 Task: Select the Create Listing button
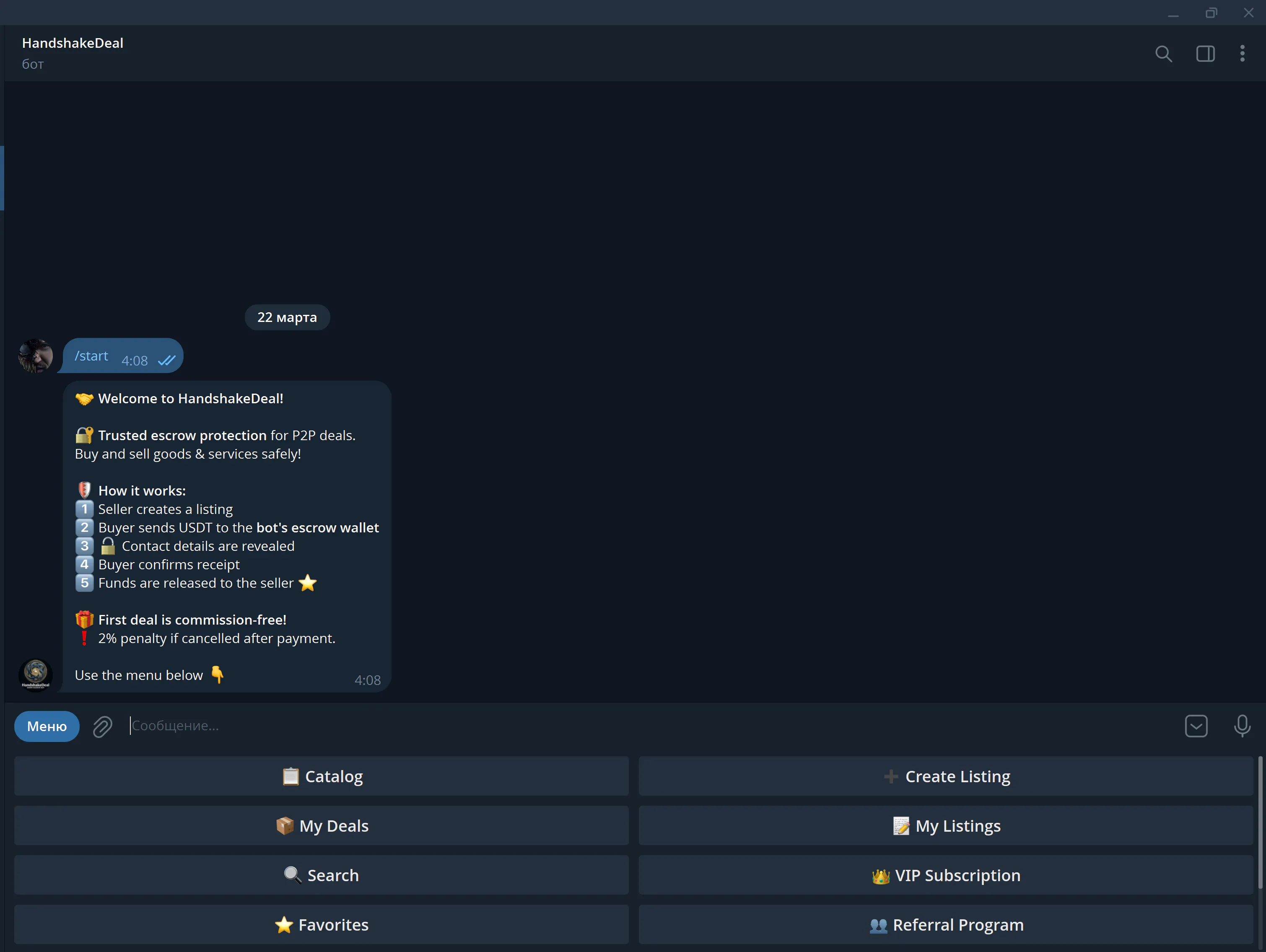pos(946,776)
